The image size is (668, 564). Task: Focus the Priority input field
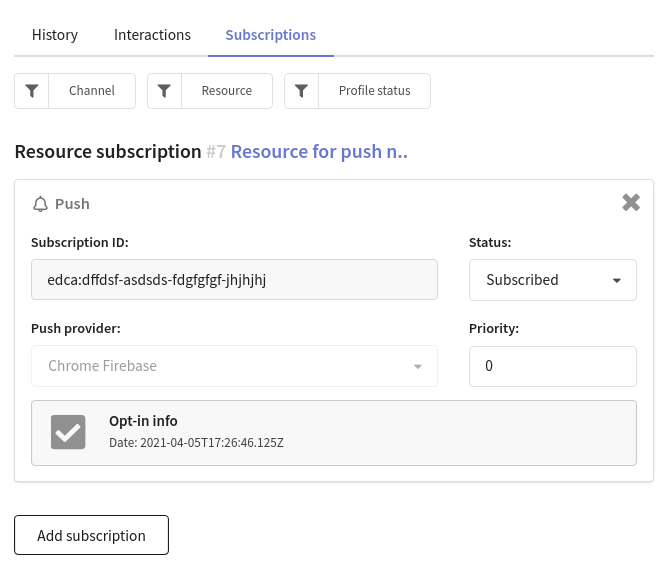click(552, 366)
